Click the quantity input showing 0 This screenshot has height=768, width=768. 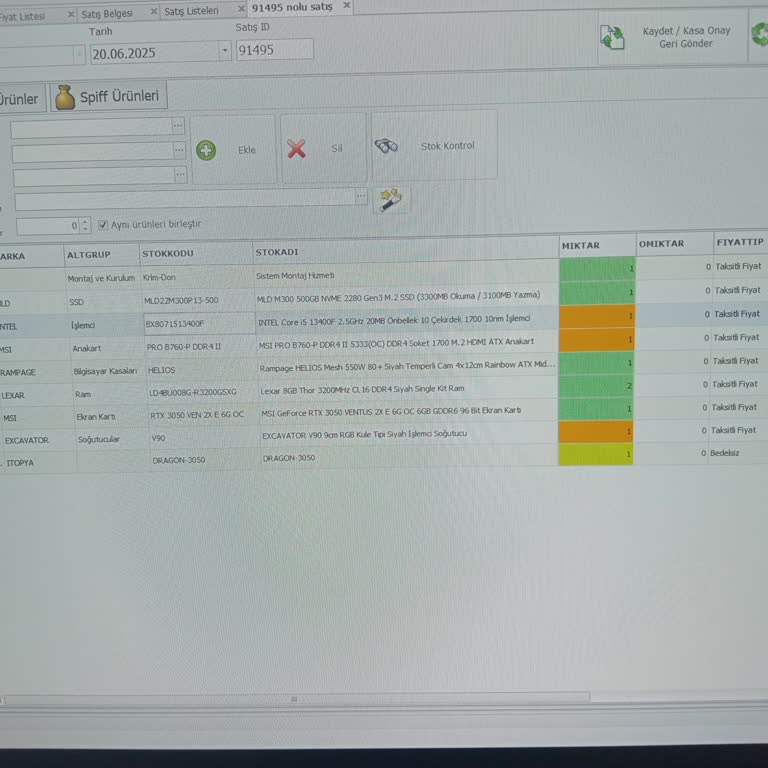pos(48,226)
